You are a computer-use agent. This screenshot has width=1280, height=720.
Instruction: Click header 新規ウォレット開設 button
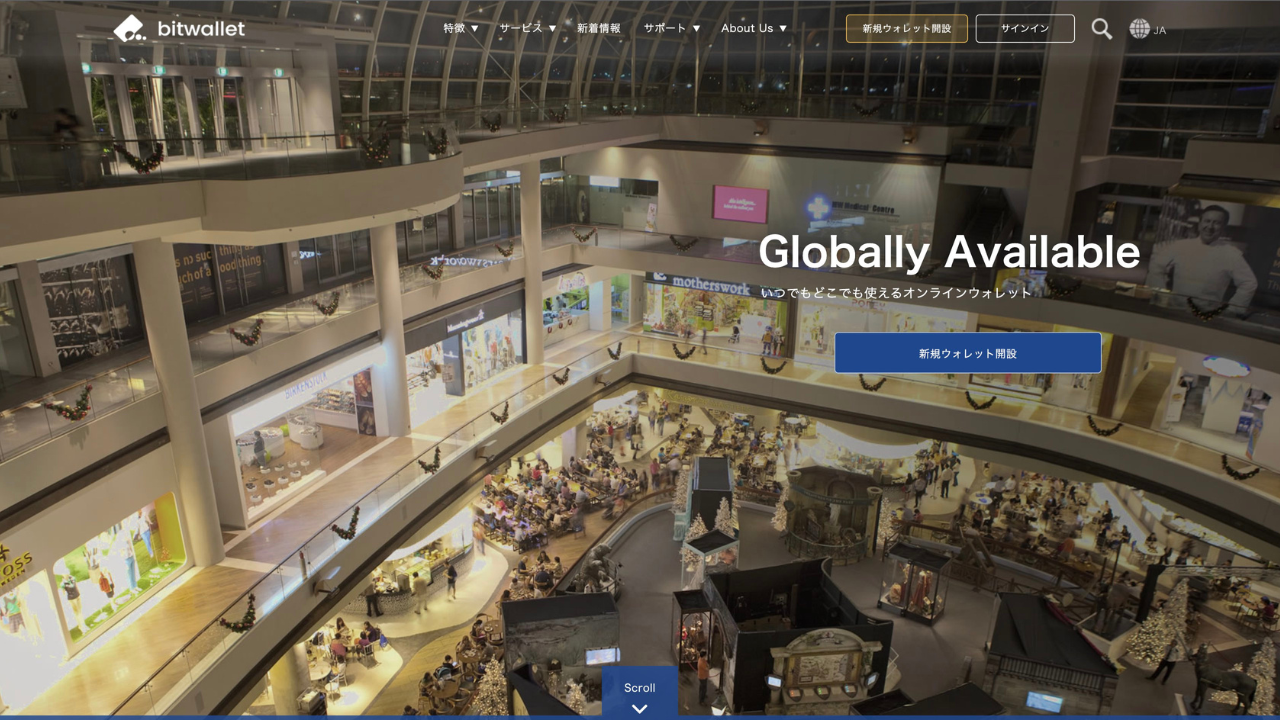click(907, 28)
